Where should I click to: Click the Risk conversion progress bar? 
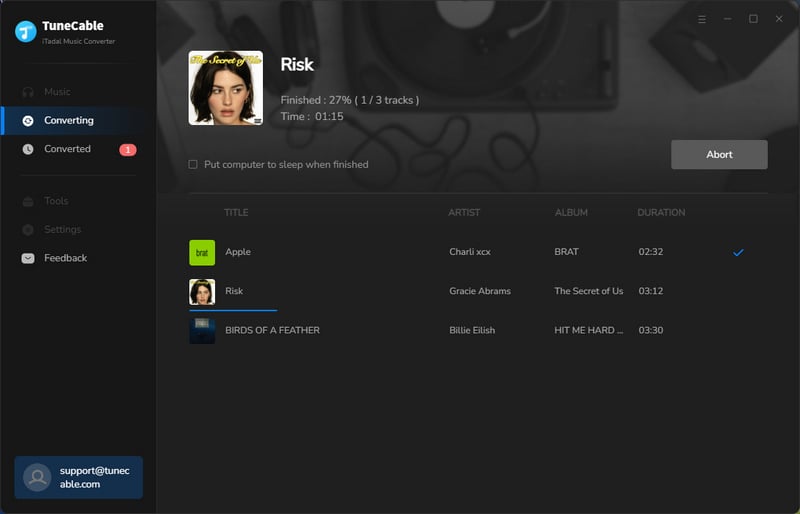pos(233,310)
